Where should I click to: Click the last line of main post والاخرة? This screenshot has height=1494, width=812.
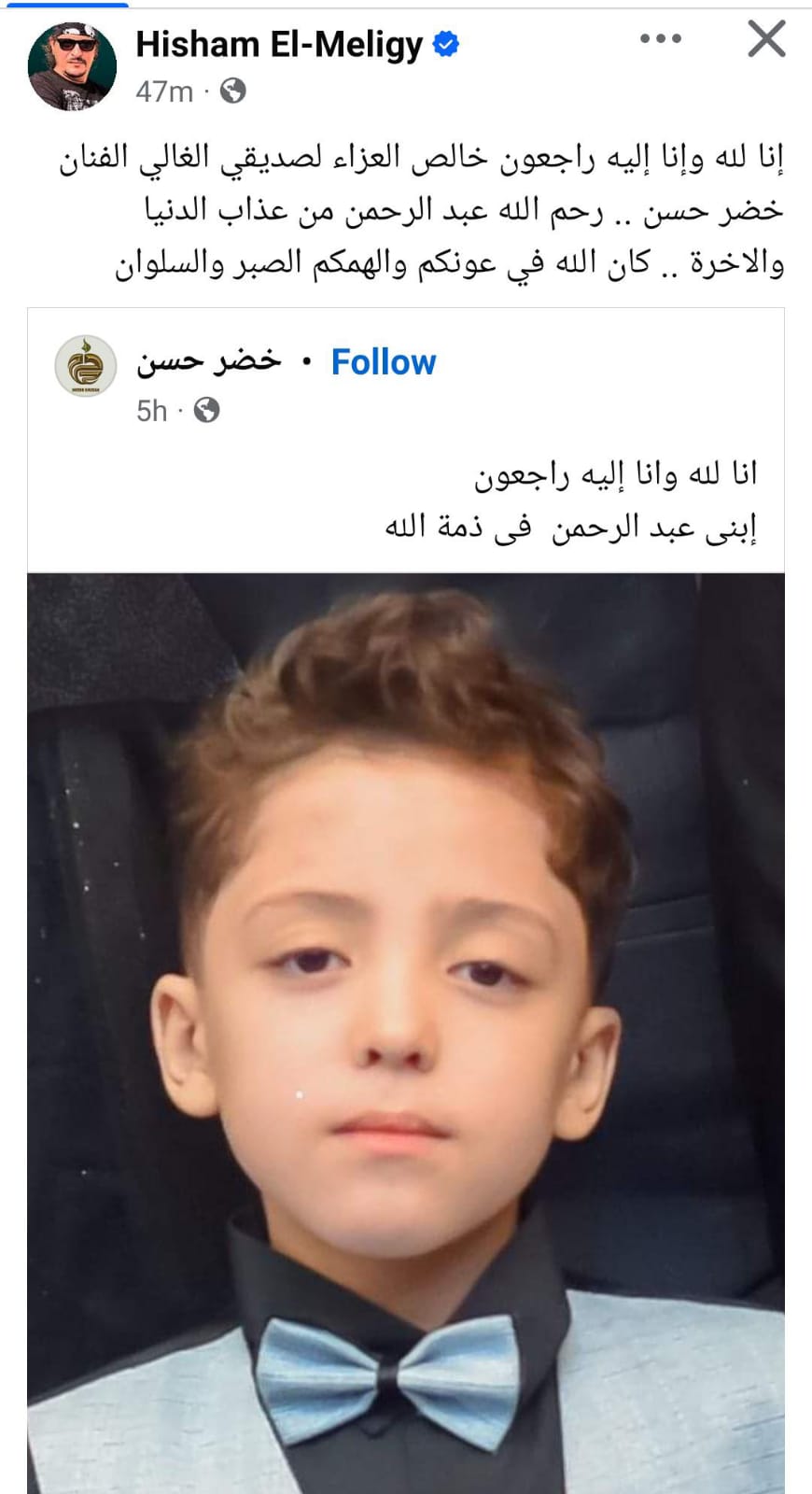click(450, 264)
